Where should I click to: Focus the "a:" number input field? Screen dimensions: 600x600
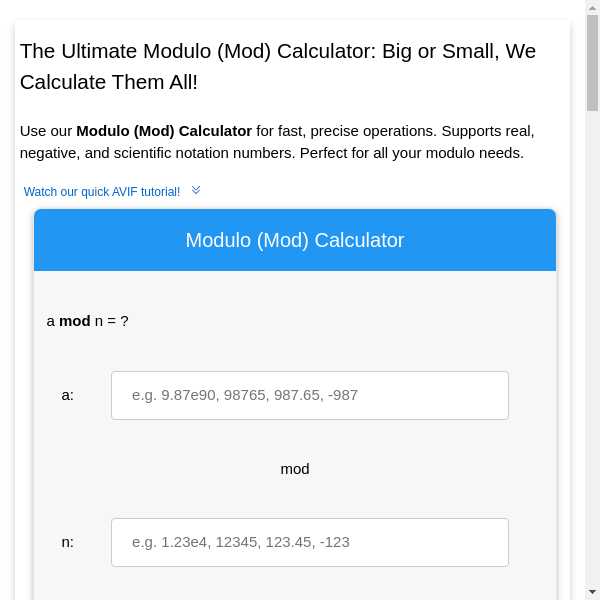point(309,395)
